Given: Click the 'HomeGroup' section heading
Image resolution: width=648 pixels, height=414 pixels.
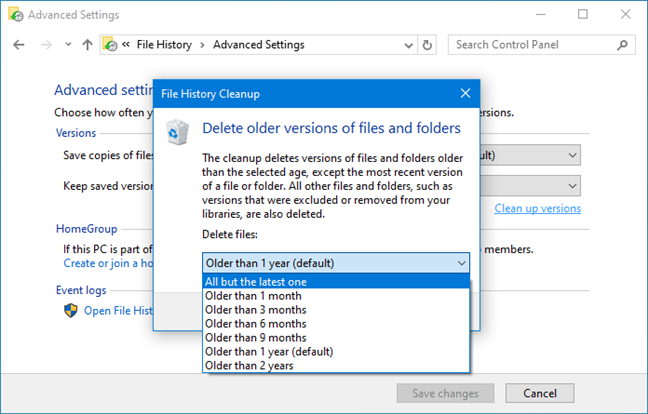Looking at the screenshot, I should tap(86, 229).
